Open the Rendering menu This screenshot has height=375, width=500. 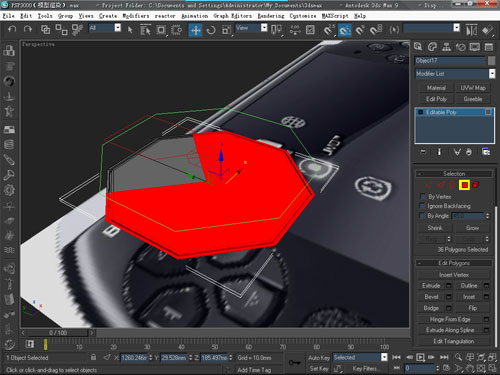271,16
